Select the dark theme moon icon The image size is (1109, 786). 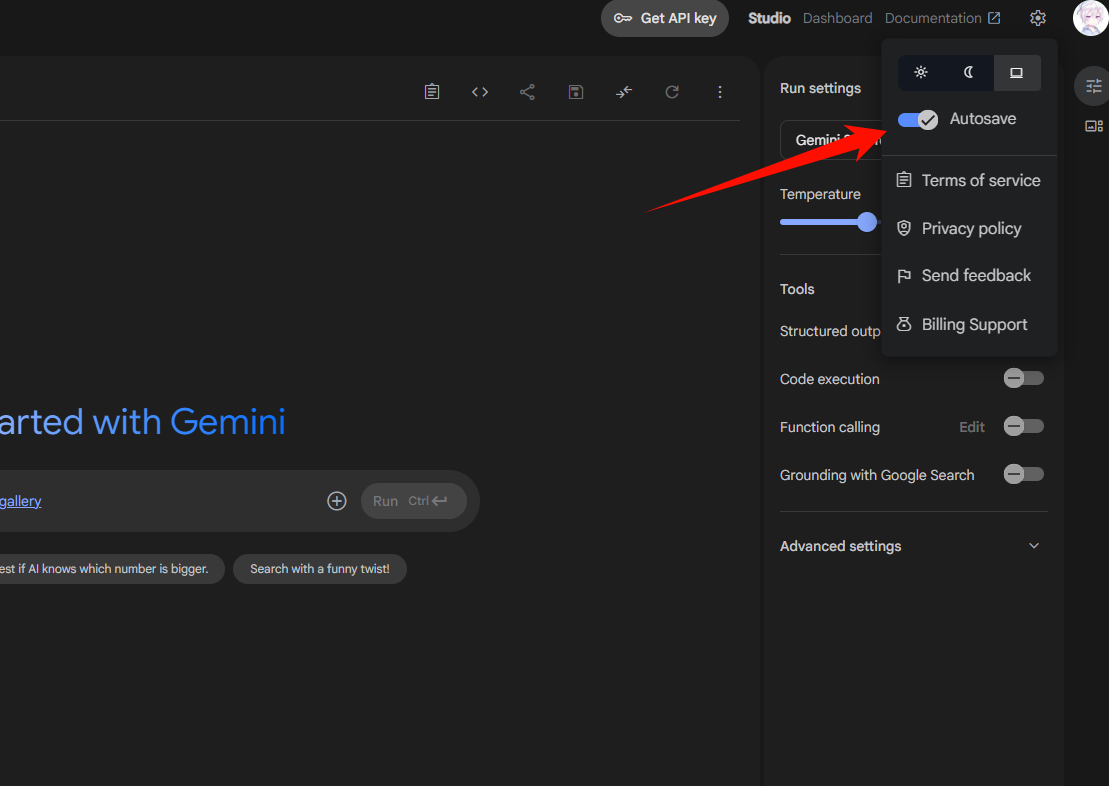pos(968,72)
